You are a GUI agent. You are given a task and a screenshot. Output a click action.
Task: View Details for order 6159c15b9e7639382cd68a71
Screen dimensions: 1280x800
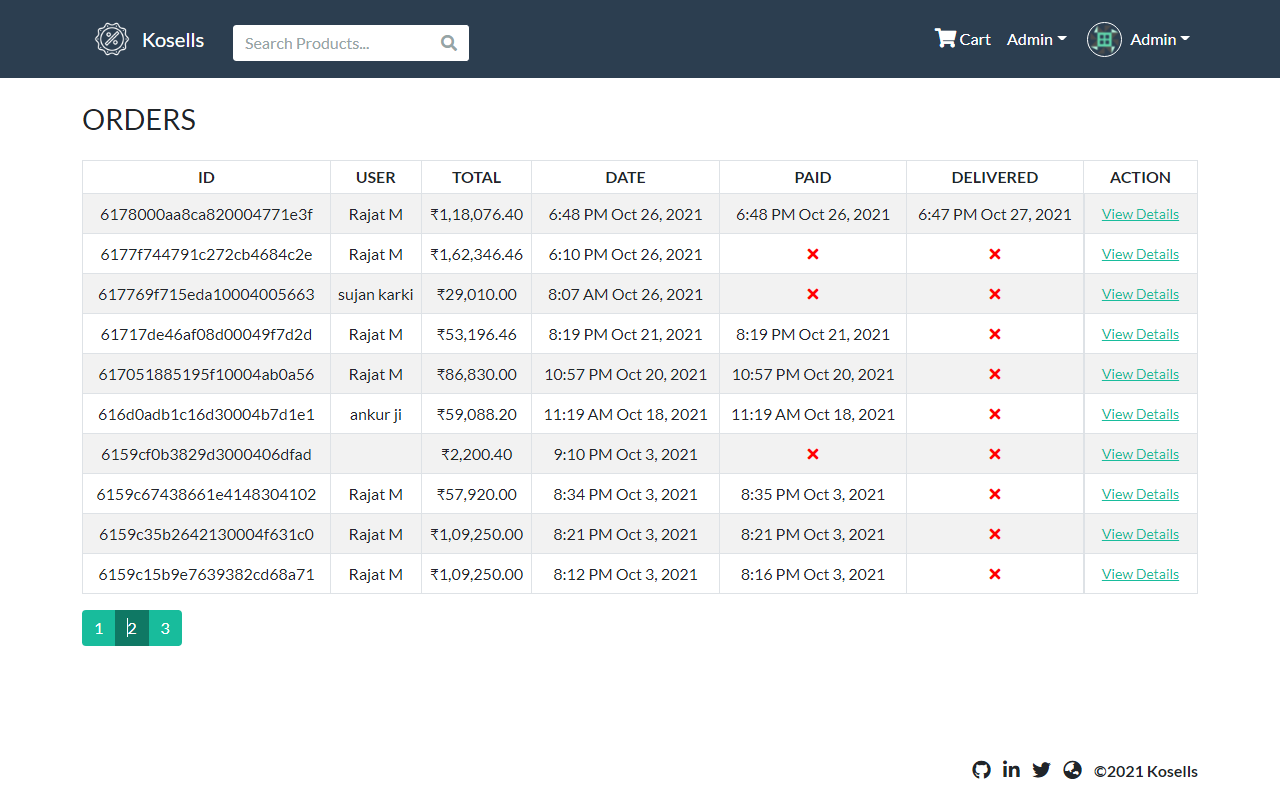[1140, 574]
